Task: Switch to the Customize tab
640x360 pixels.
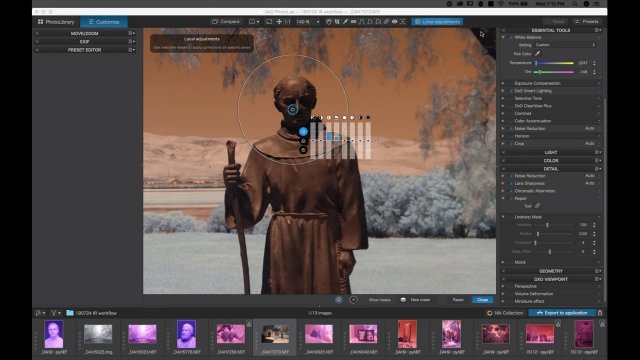Action: (x=104, y=22)
